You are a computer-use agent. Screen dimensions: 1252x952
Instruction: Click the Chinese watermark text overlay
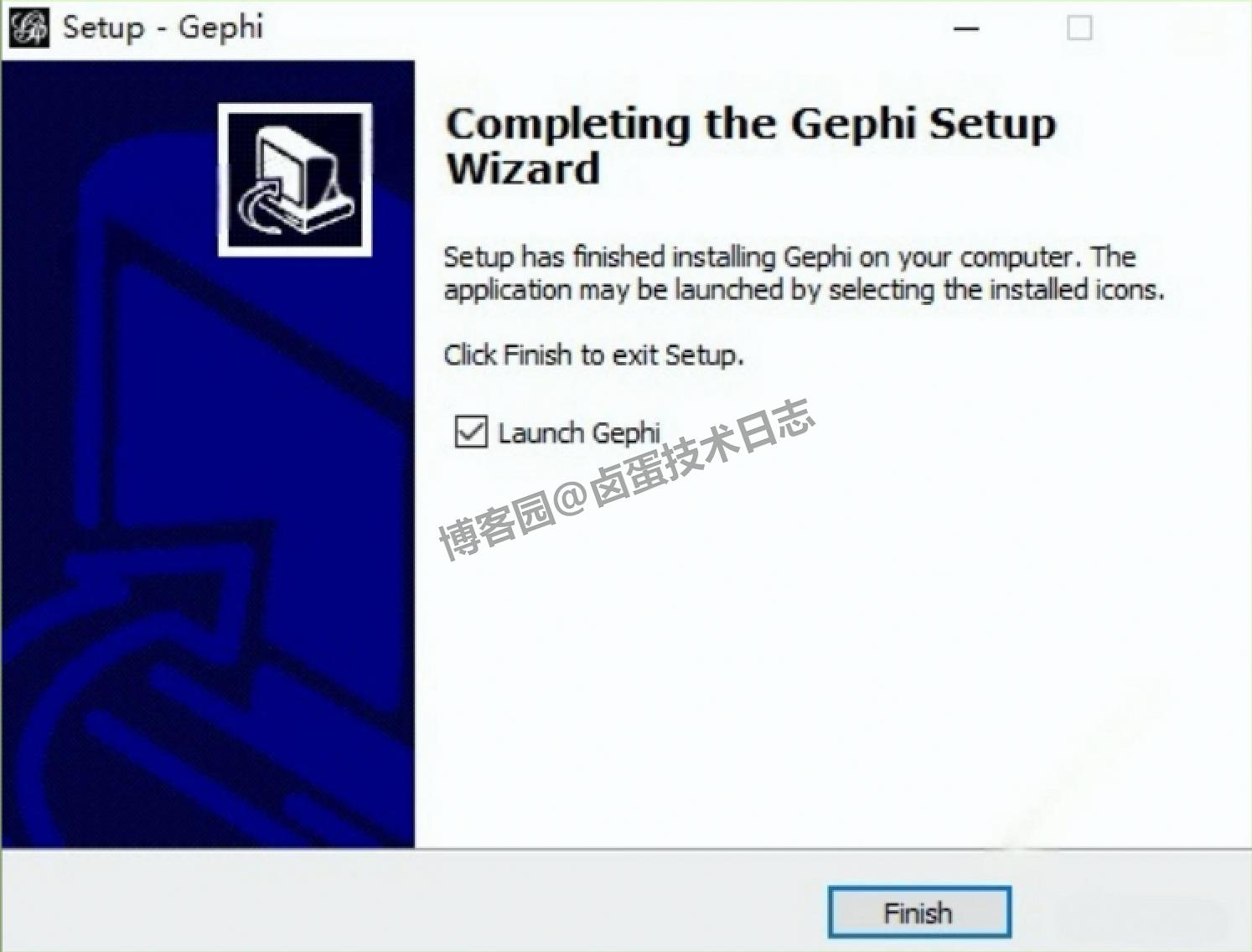click(x=626, y=478)
